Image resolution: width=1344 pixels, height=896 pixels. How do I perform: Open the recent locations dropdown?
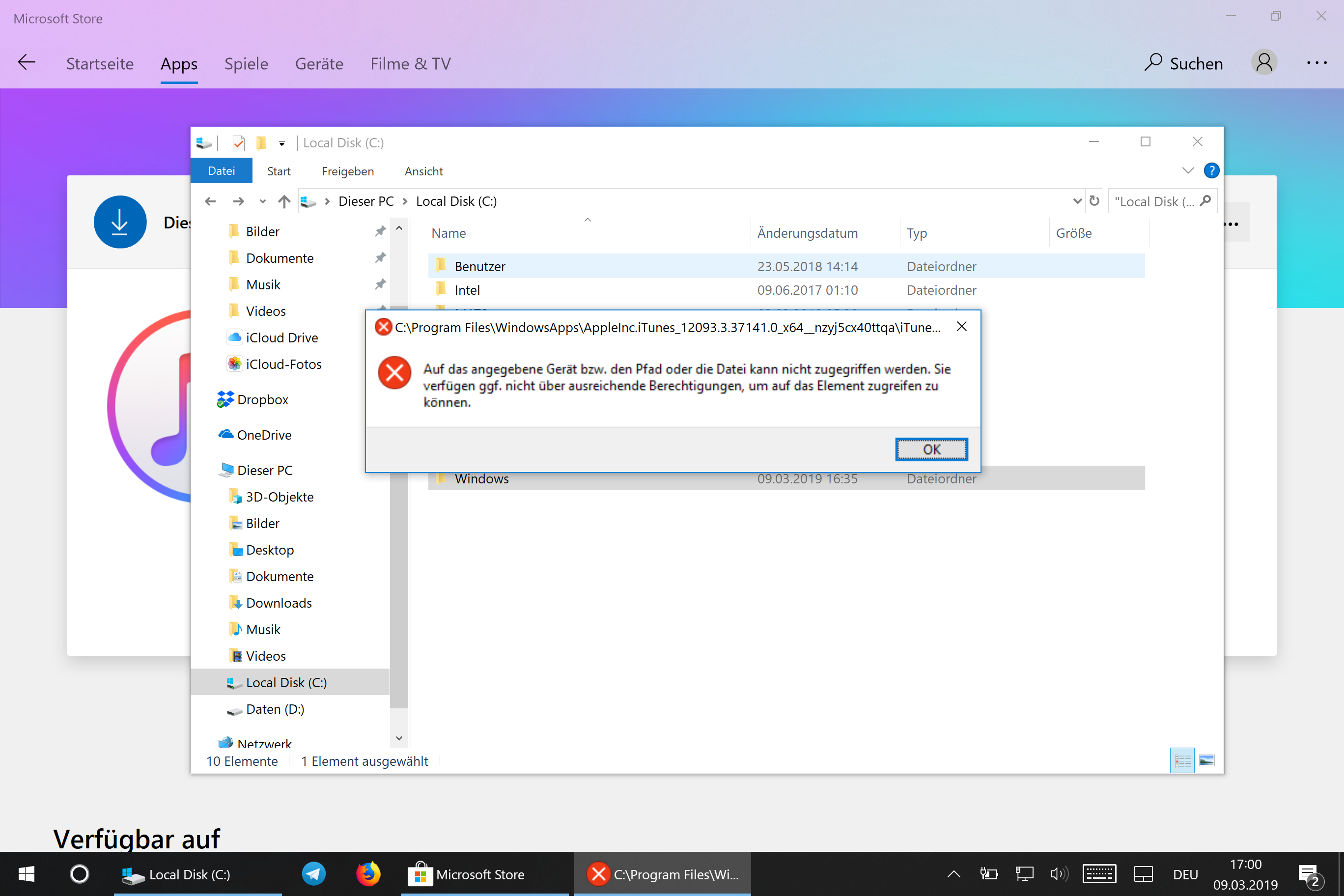262,201
